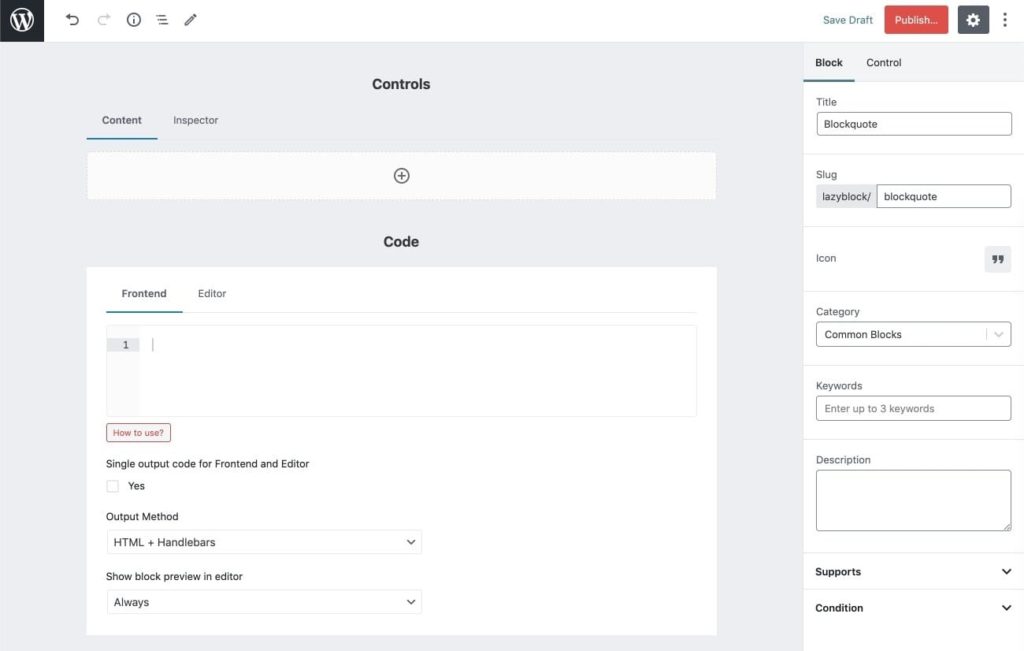Click the plus icon to add a control

[x=401, y=175]
